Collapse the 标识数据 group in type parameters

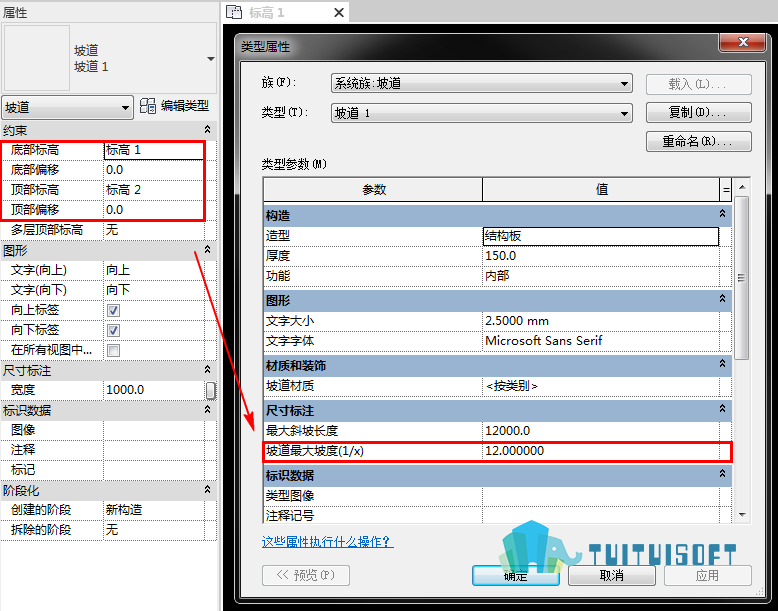coord(722,474)
